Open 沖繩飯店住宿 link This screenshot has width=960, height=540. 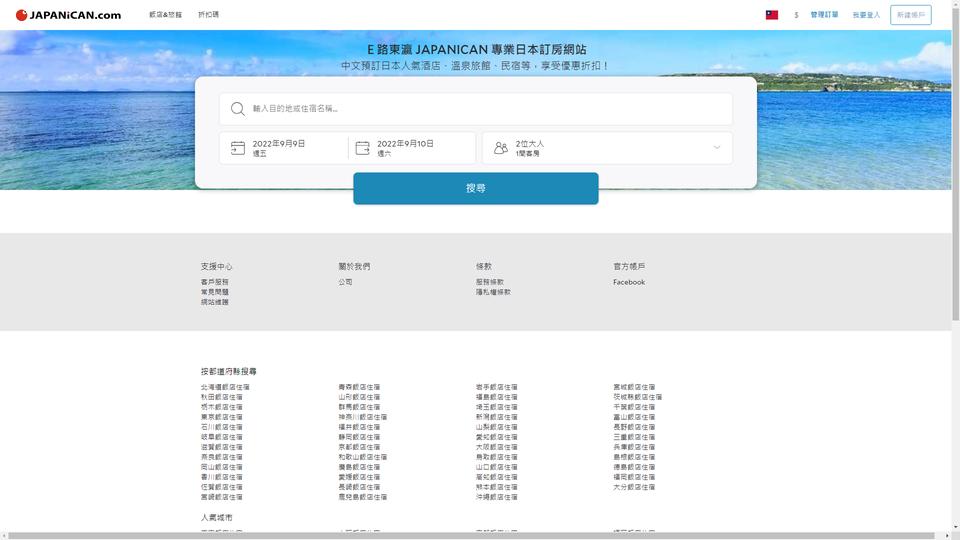point(497,497)
